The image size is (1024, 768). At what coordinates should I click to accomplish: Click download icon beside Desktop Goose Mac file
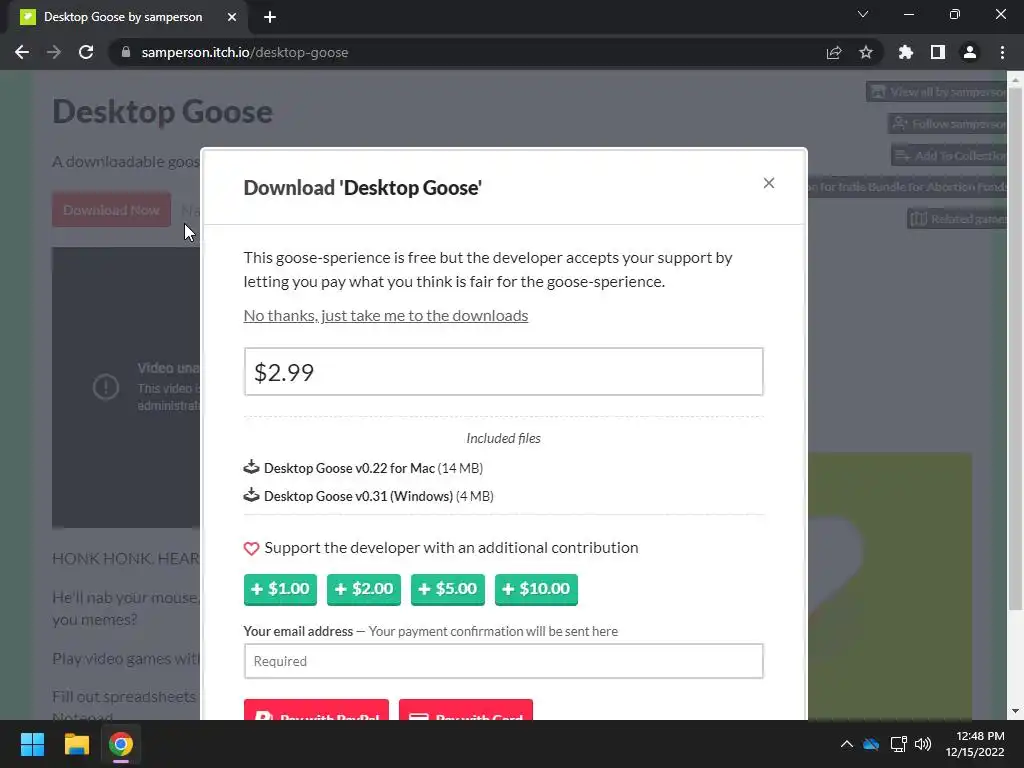251,467
